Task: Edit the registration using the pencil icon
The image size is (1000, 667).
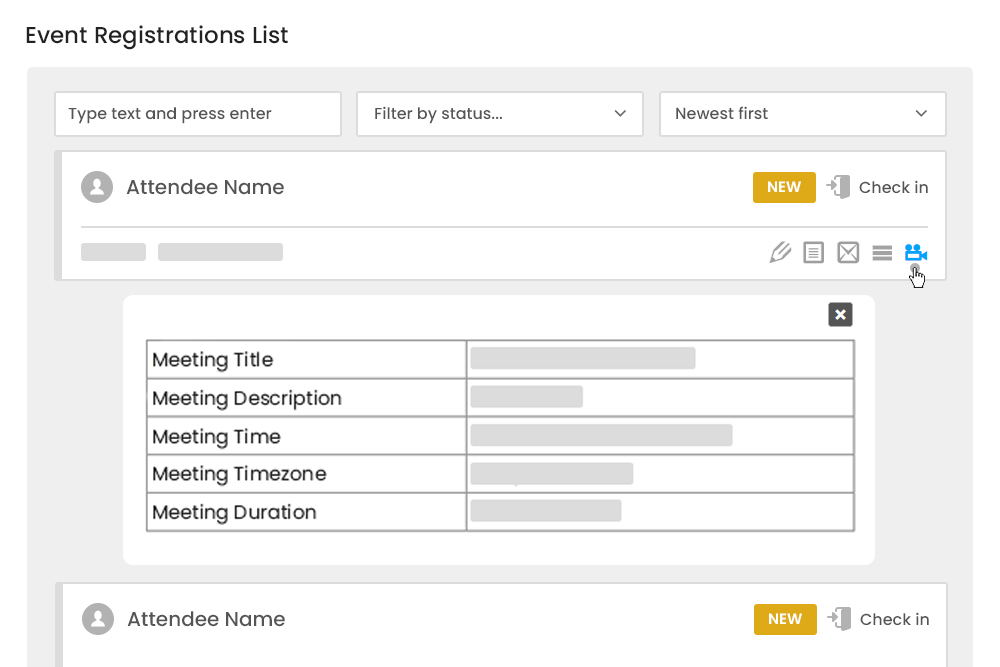Action: point(780,252)
